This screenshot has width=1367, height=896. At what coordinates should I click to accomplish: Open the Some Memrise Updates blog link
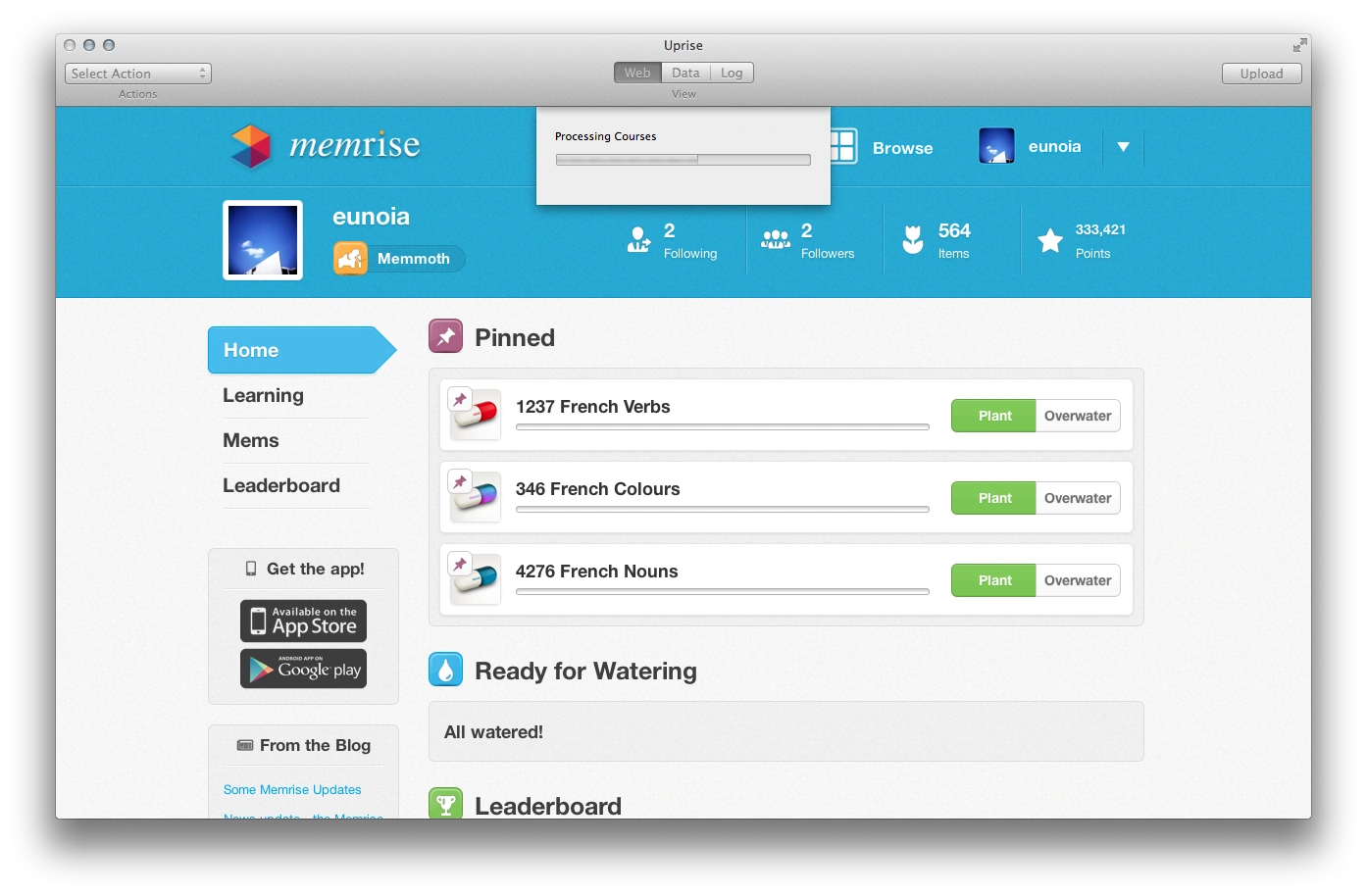(292, 789)
